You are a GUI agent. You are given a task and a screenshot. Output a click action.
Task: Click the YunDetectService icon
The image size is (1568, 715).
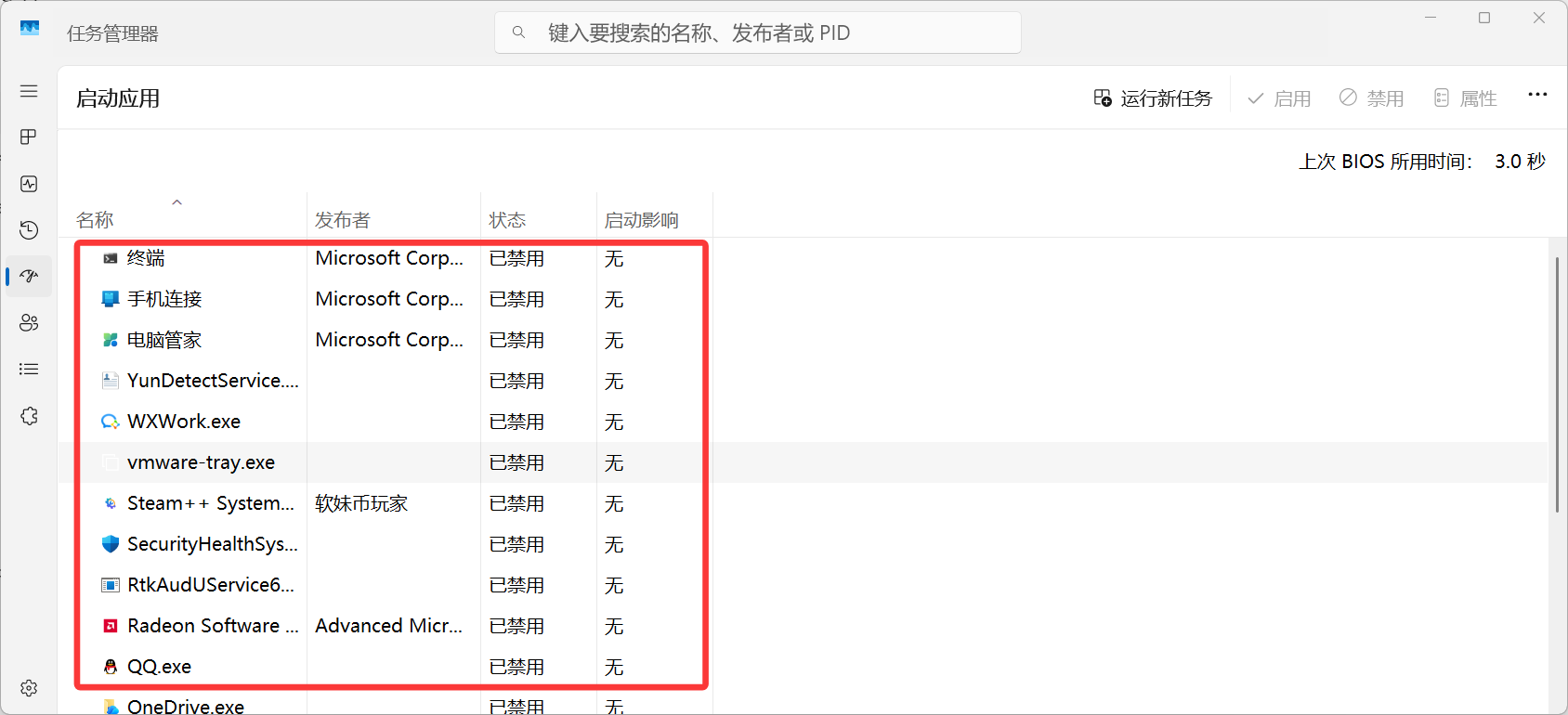point(111,381)
